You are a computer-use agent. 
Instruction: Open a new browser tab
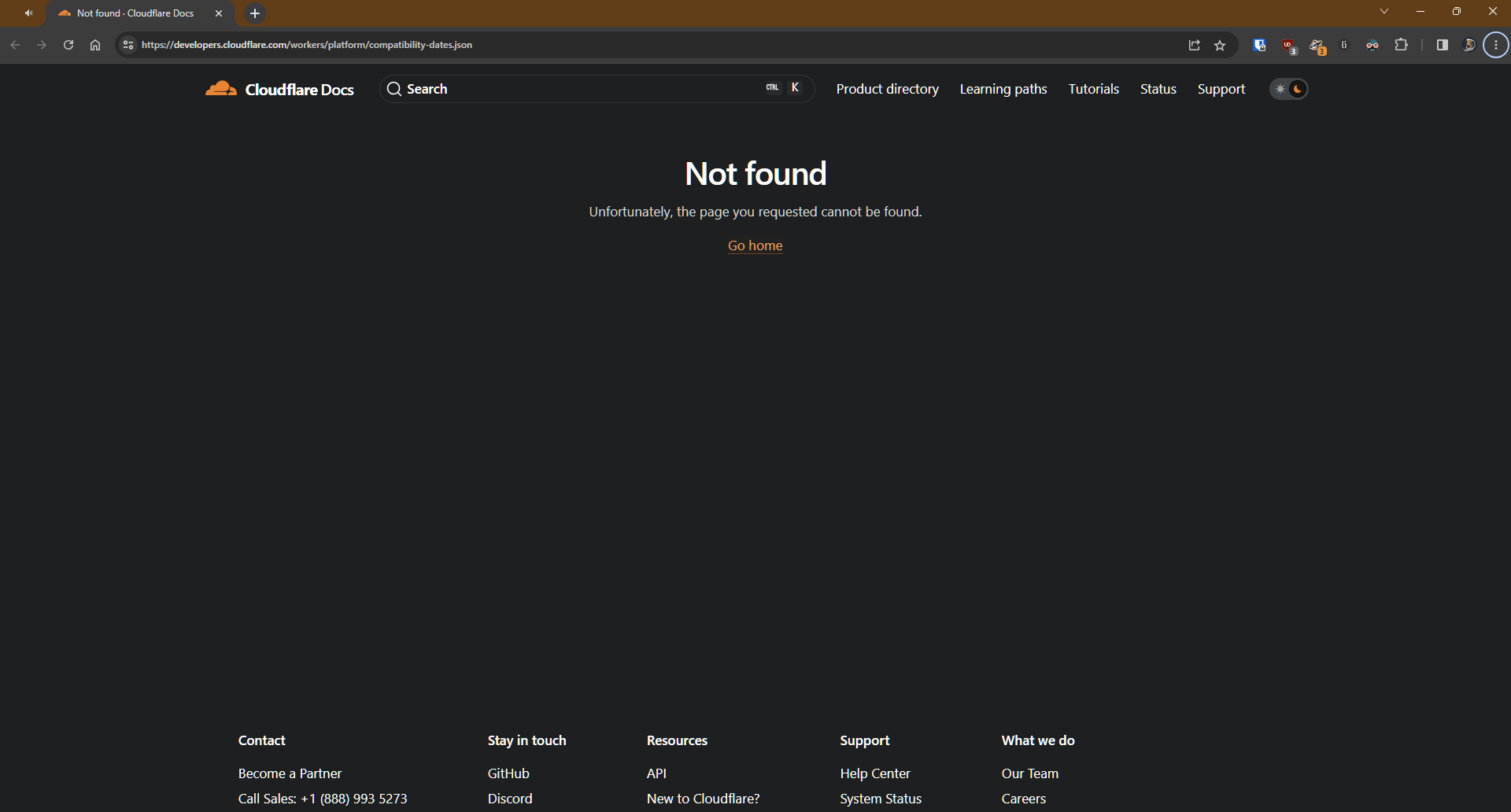click(255, 13)
